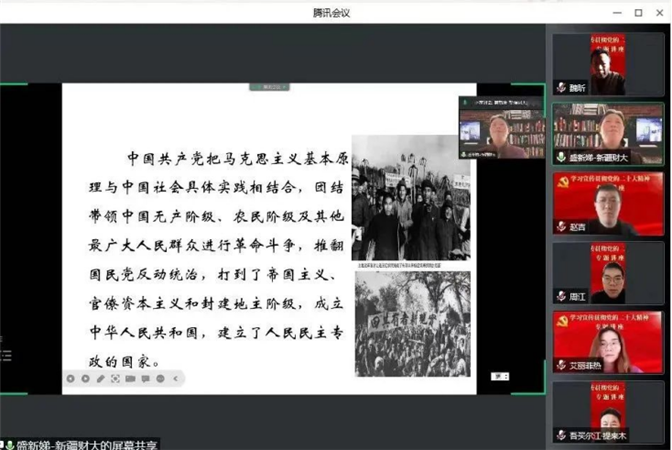Open the all-slides view icon in toolbar
The image size is (672, 450).
tap(131, 379)
